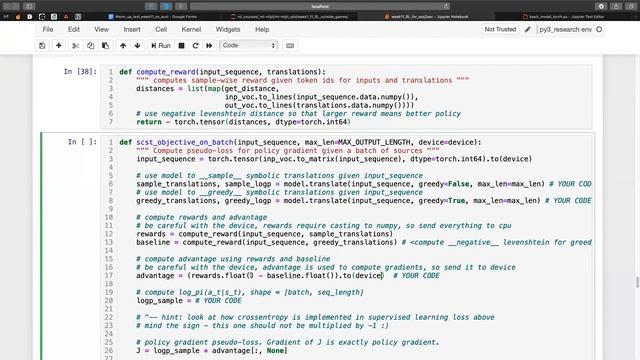Click the py3_research env kernel name
Viewport: 640px width, 360px height.
565,29
